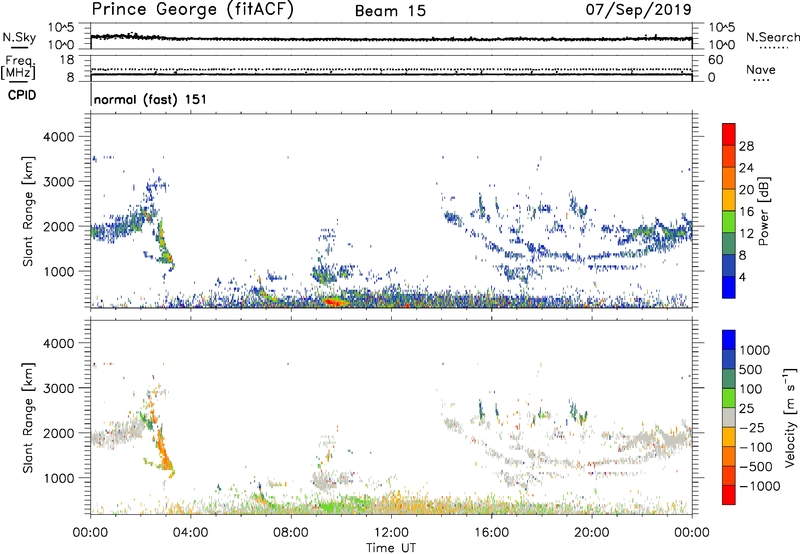Select the 'Freq. [MHz]' axis label

(19, 68)
